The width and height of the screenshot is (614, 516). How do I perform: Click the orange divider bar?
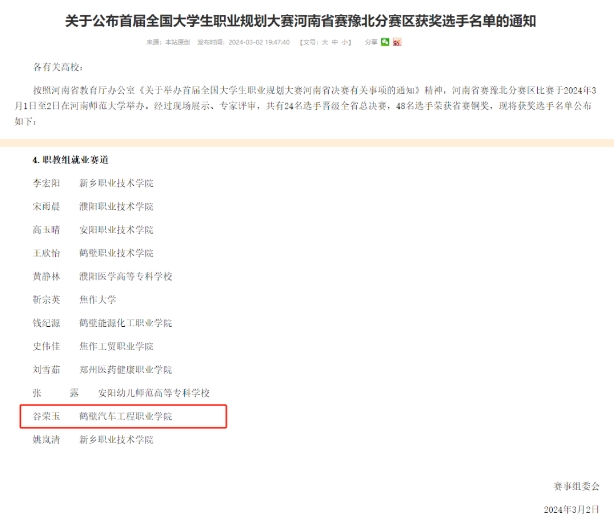(x=307, y=143)
